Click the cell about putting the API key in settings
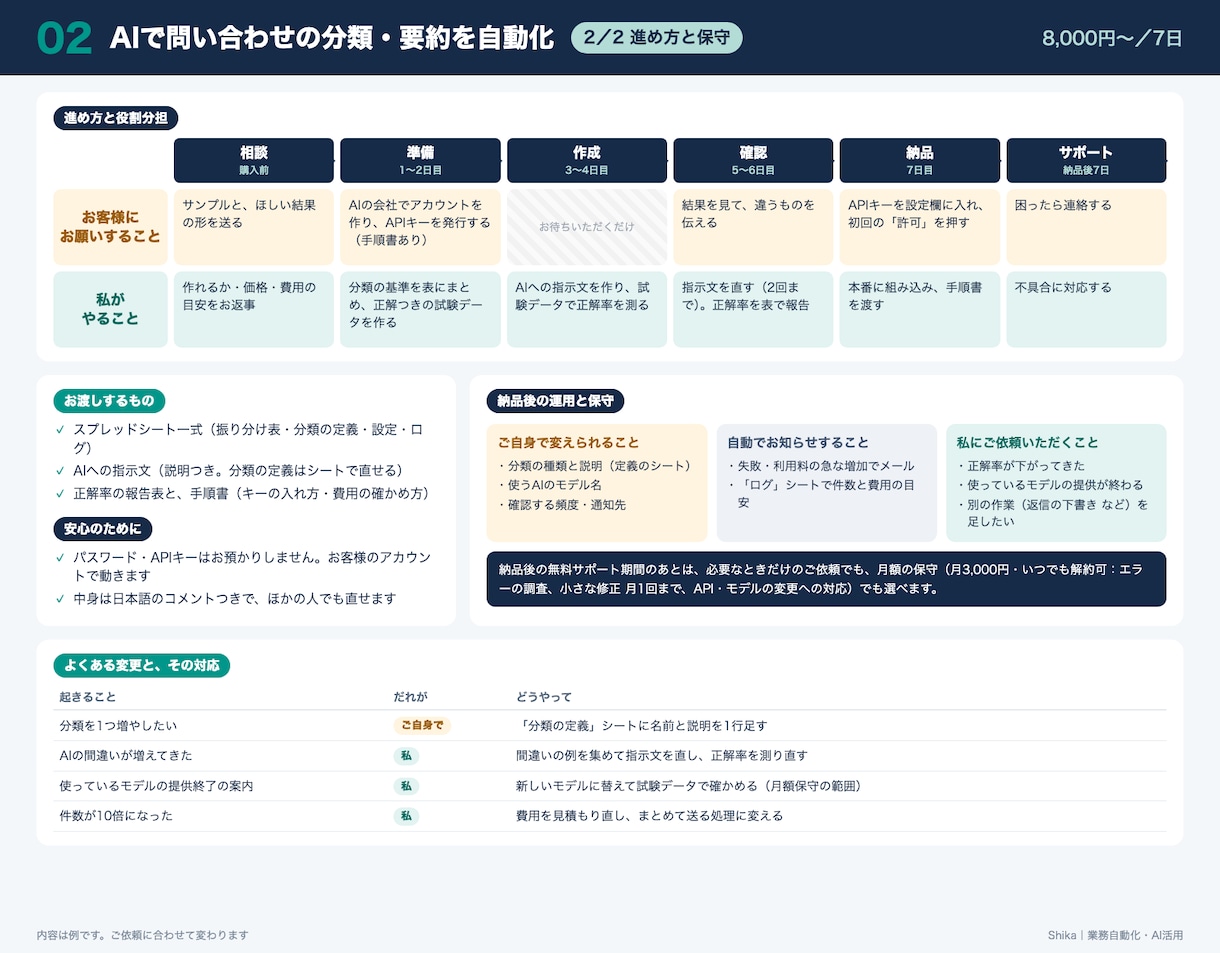This screenshot has height=953, width=1220. coord(920,227)
